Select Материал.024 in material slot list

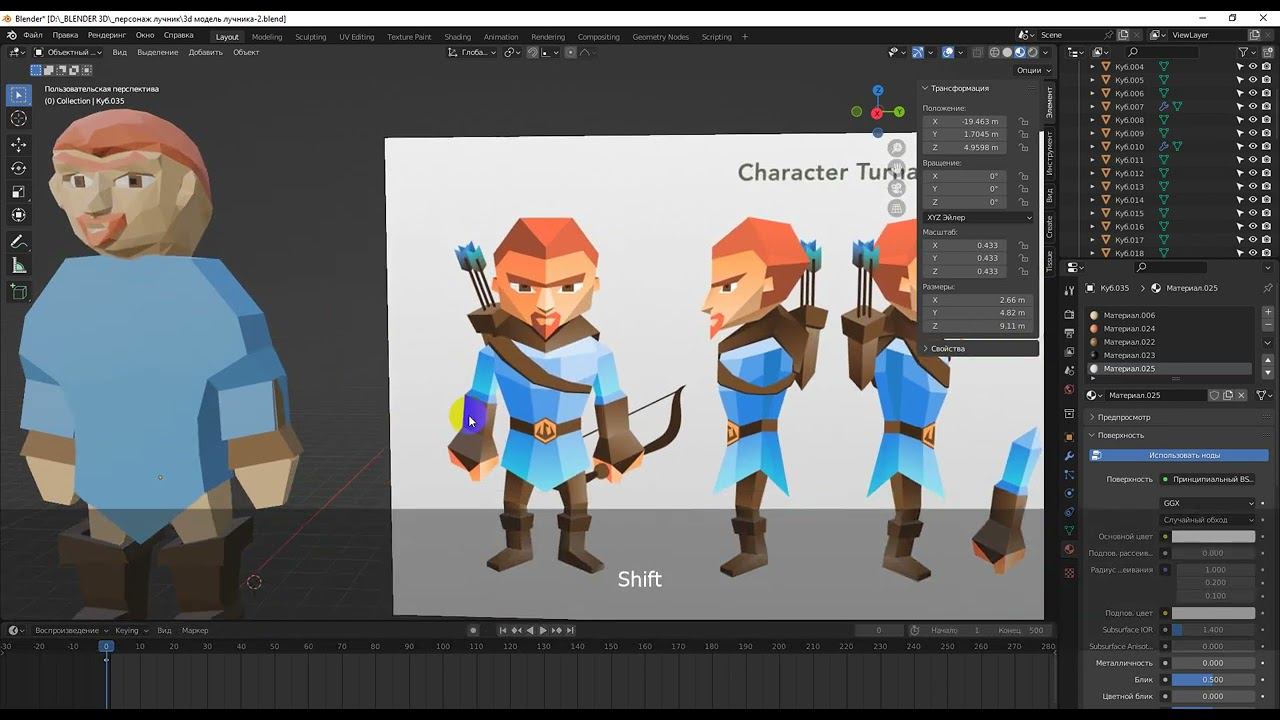[1129, 329]
